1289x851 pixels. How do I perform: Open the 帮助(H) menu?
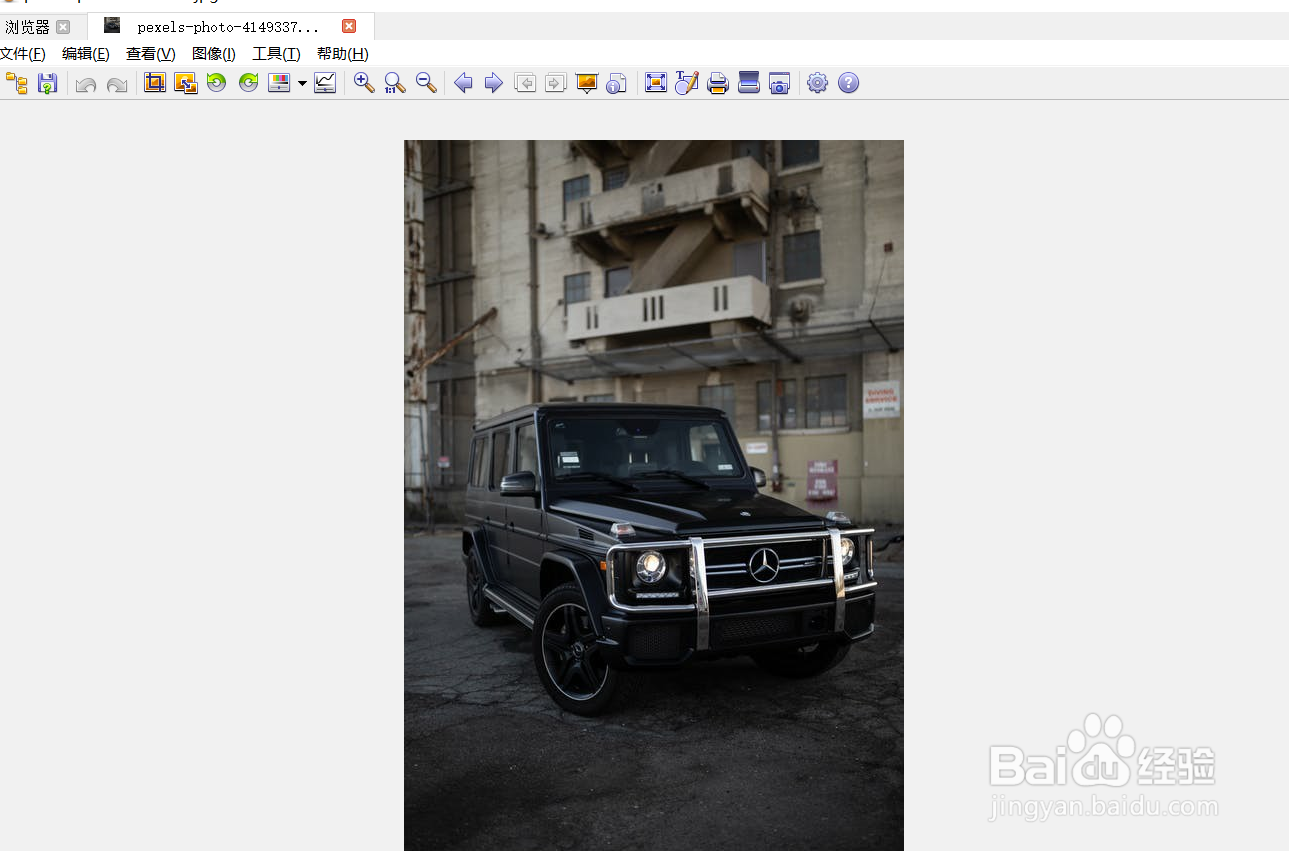click(x=343, y=54)
